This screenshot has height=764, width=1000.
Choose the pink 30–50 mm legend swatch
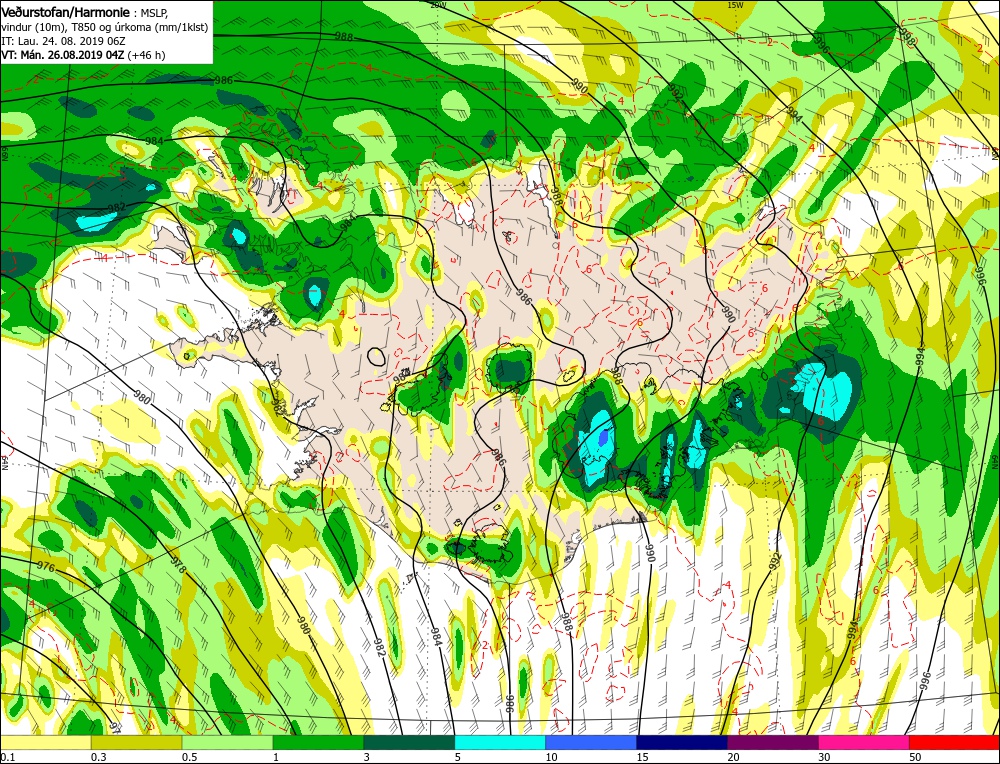click(x=864, y=742)
